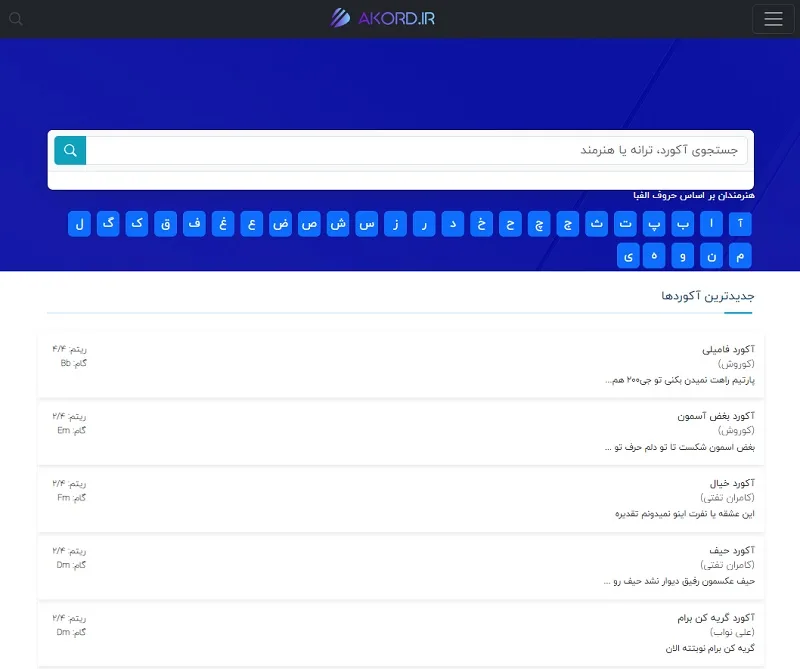
Task: Browse artists starting with letter ق
Action: pyautogui.click(x=165, y=224)
